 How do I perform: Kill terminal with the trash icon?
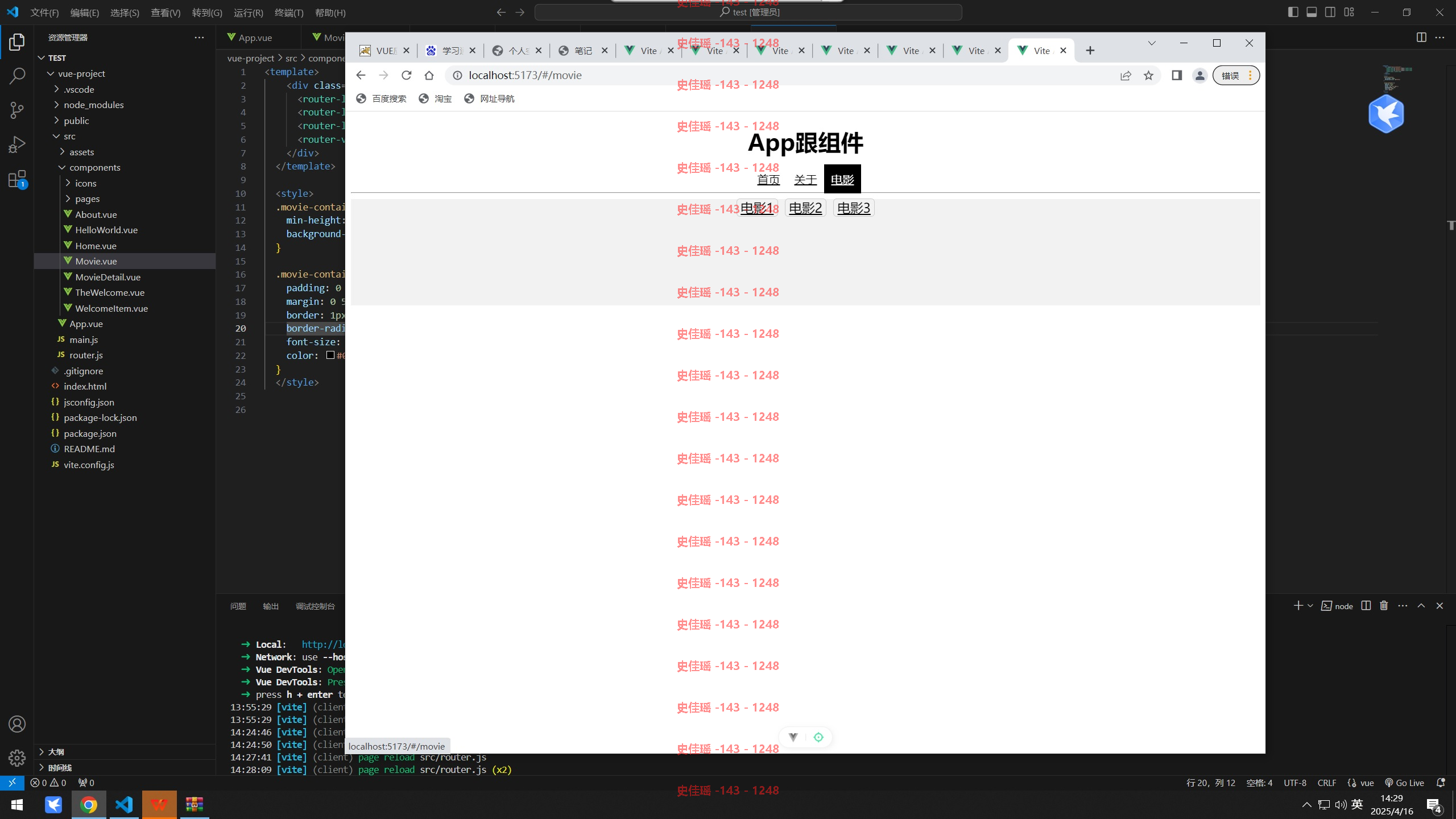(1384, 606)
